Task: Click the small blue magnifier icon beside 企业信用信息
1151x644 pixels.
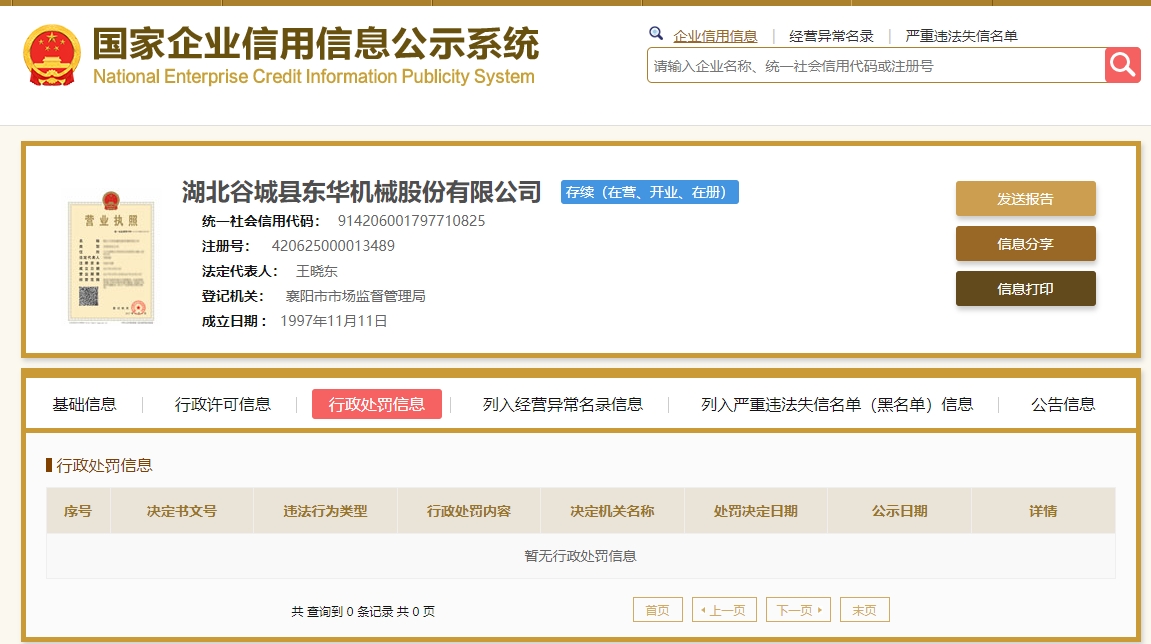Action: pyautogui.click(x=656, y=34)
